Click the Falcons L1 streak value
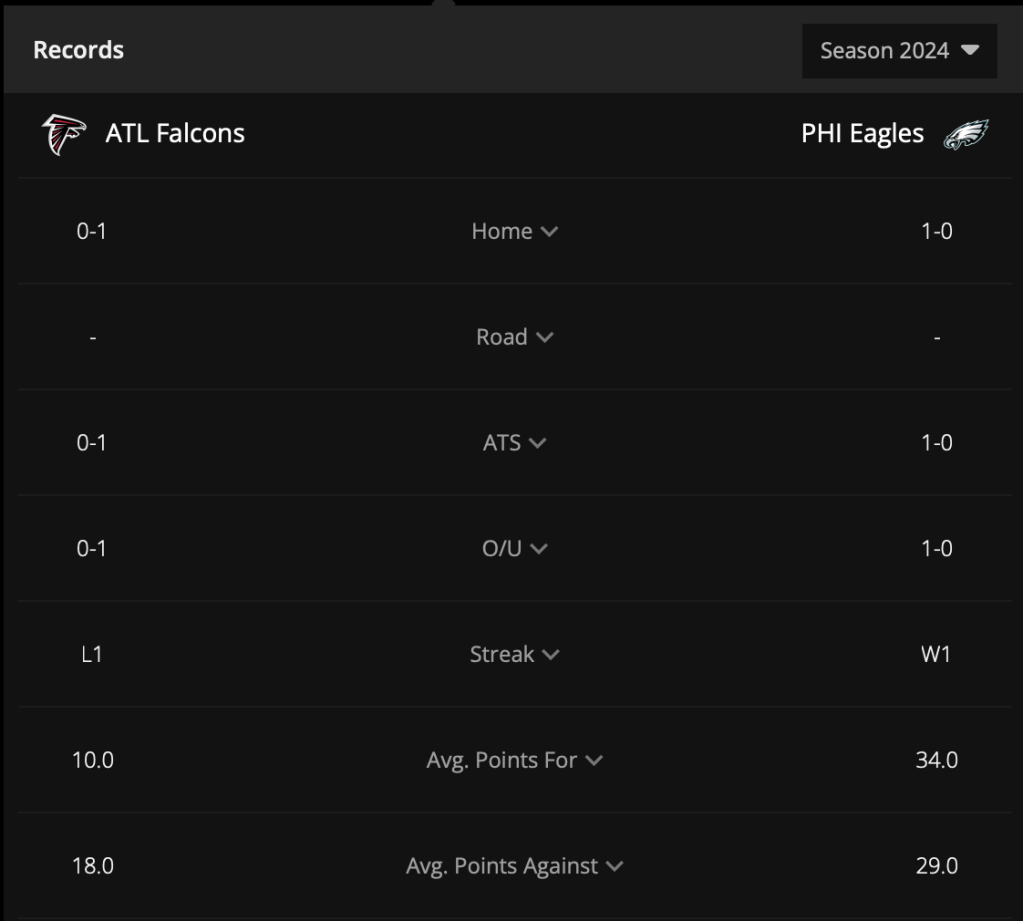This screenshot has height=921, width=1023. pos(92,654)
